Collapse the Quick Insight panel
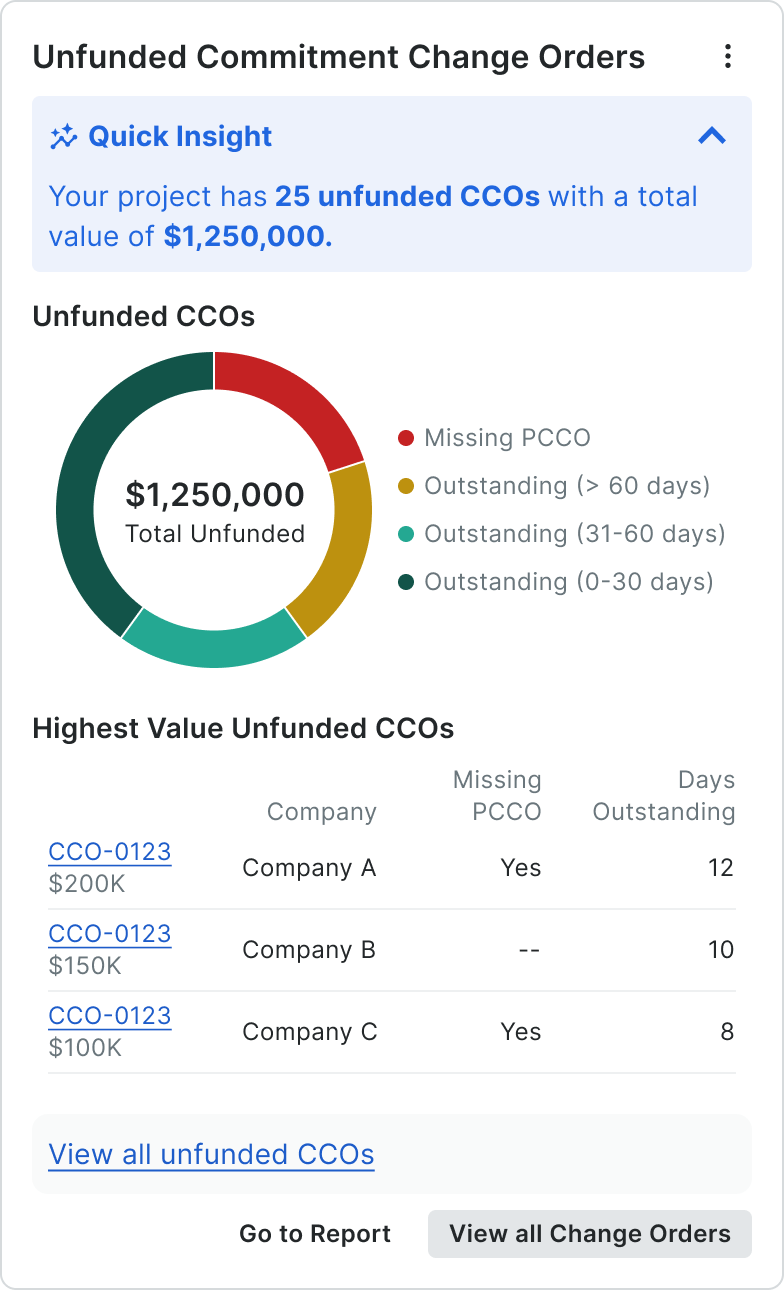The width and height of the screenshot is (784, 1290). pos(712,136)
